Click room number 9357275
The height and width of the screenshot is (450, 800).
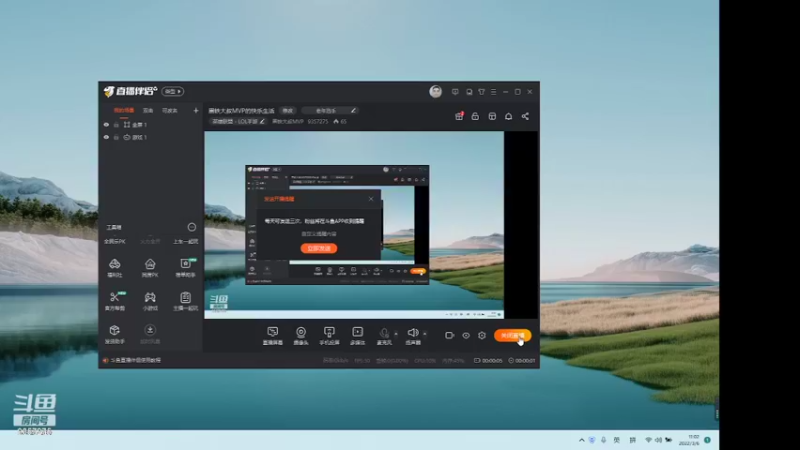tap(318, 121)
